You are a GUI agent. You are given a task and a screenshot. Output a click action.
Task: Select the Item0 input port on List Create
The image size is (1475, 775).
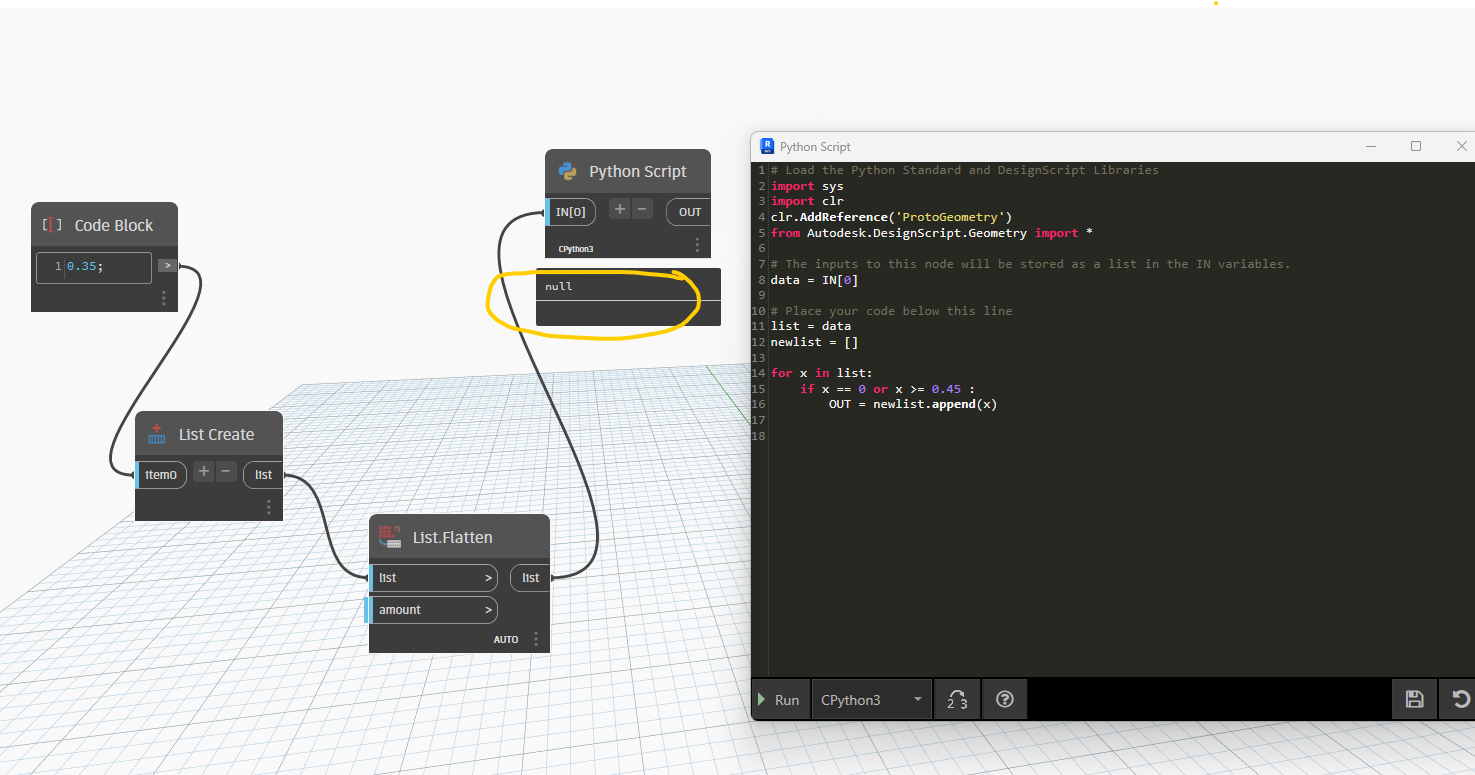click(161, 475)
